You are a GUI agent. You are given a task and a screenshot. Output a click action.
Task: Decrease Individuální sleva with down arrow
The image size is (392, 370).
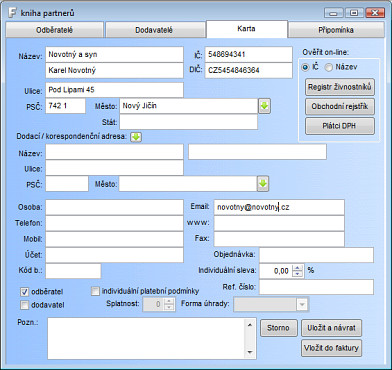click(297, 274)
